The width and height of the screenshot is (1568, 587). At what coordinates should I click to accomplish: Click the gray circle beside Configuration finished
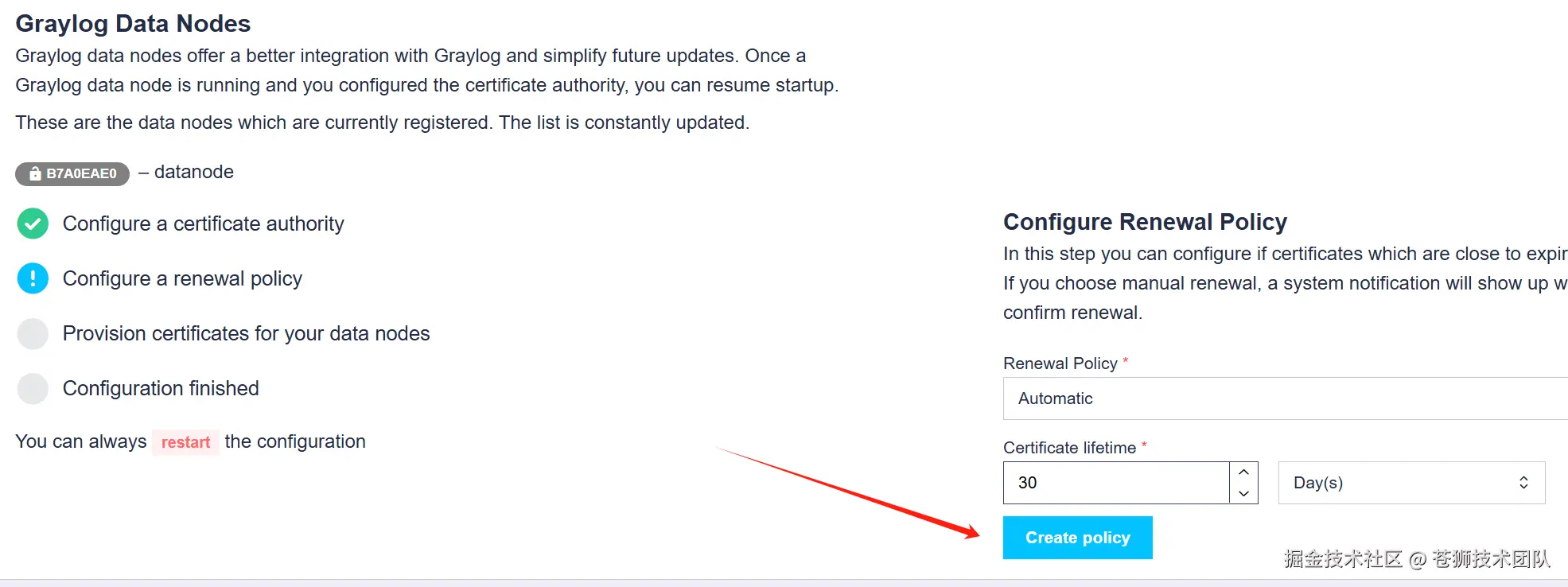[33, 388]
